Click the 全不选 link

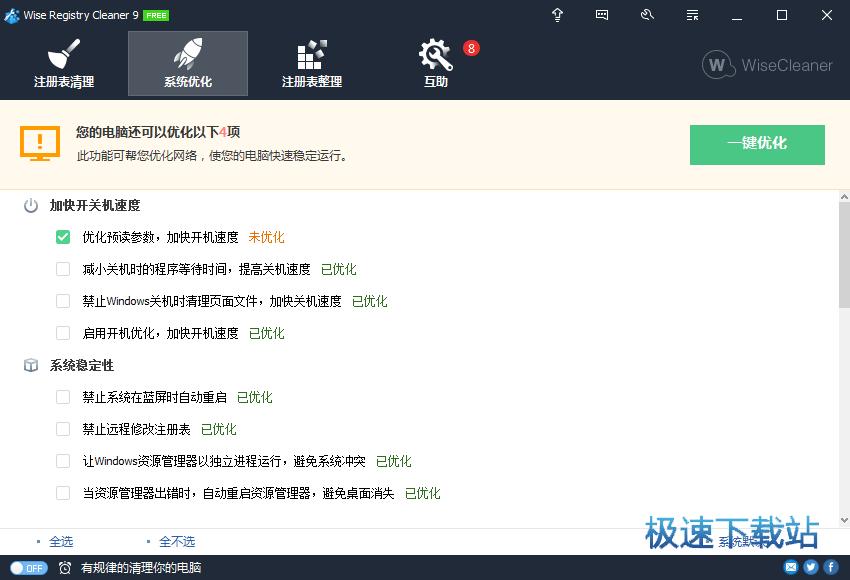[177, 541]
